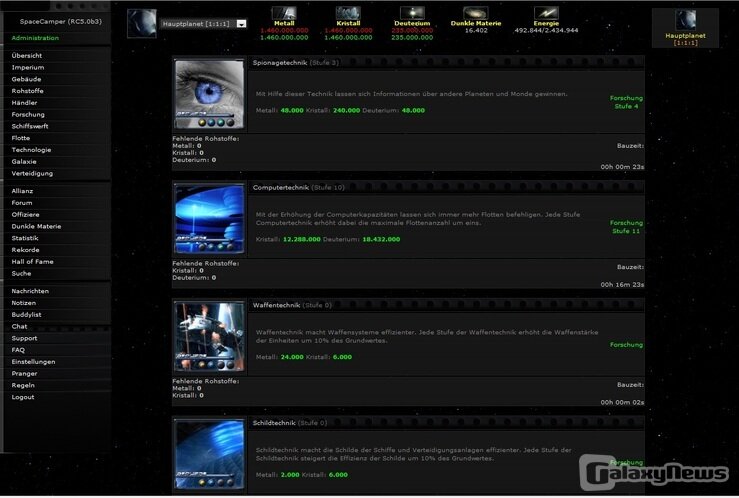
Task: Open the Waffentechnik image thumbnail
Action: (209, 336)
